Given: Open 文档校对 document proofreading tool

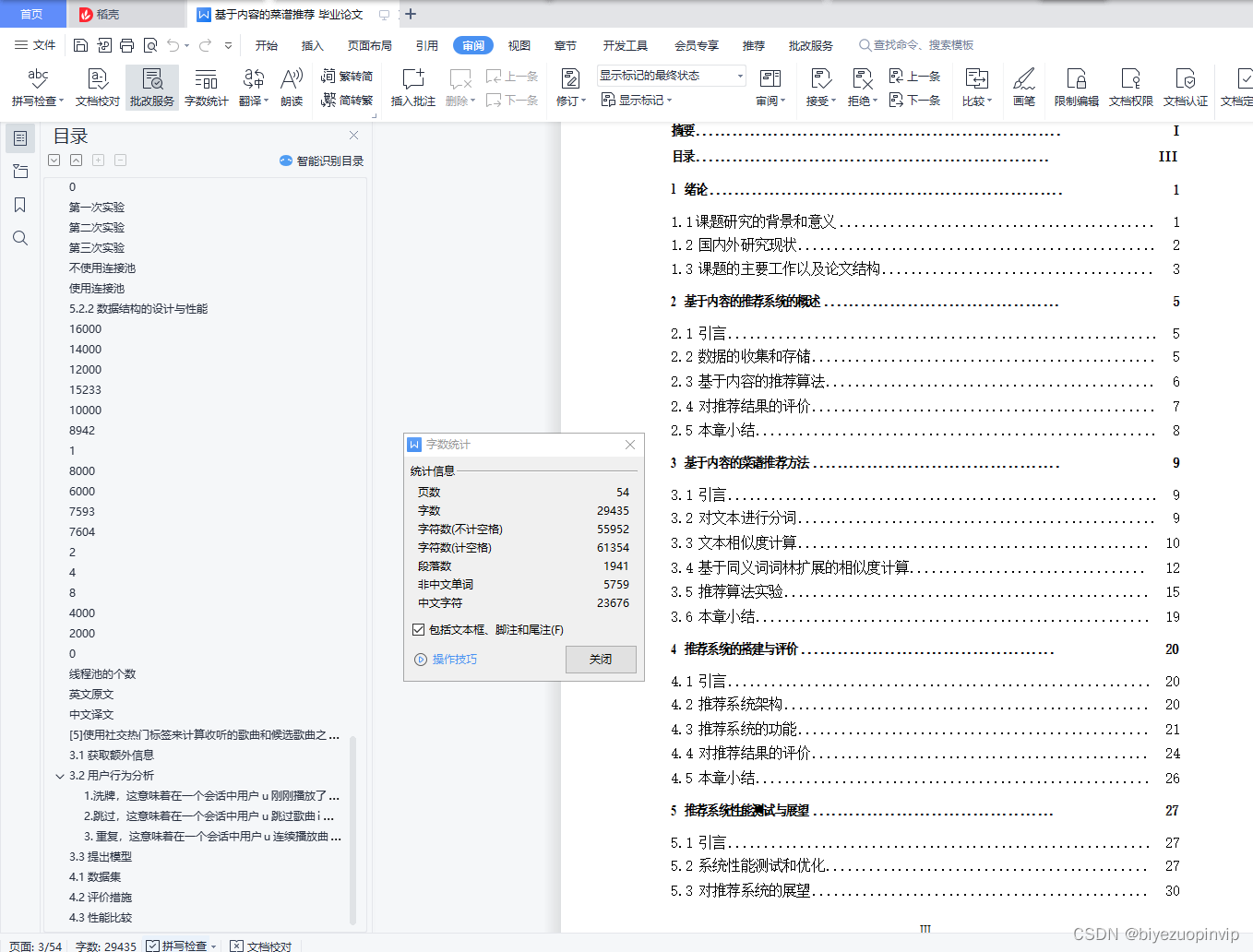Looking at the screenshot, I should [98, 87].
